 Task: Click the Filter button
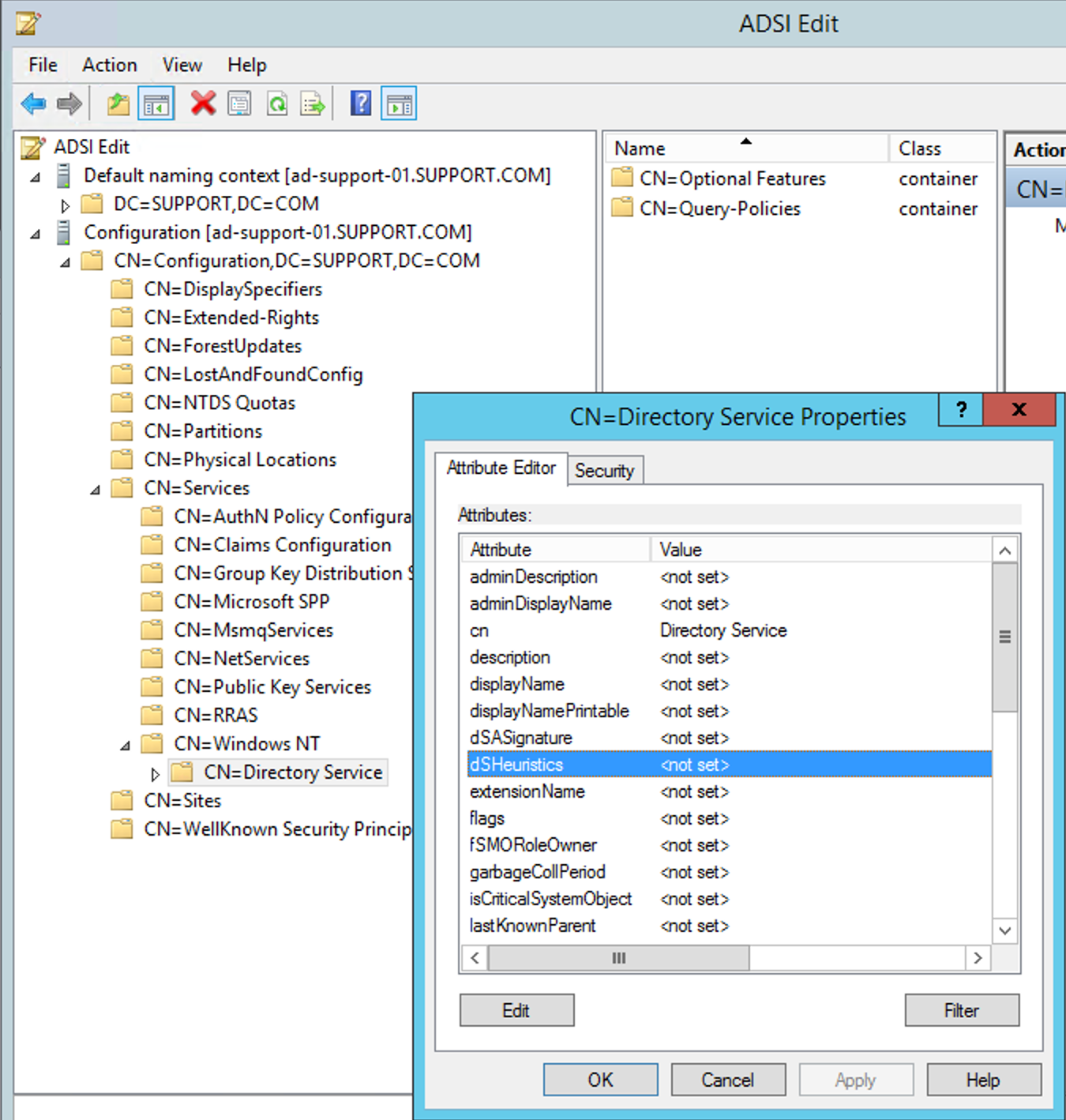(x=961, y=1010)
